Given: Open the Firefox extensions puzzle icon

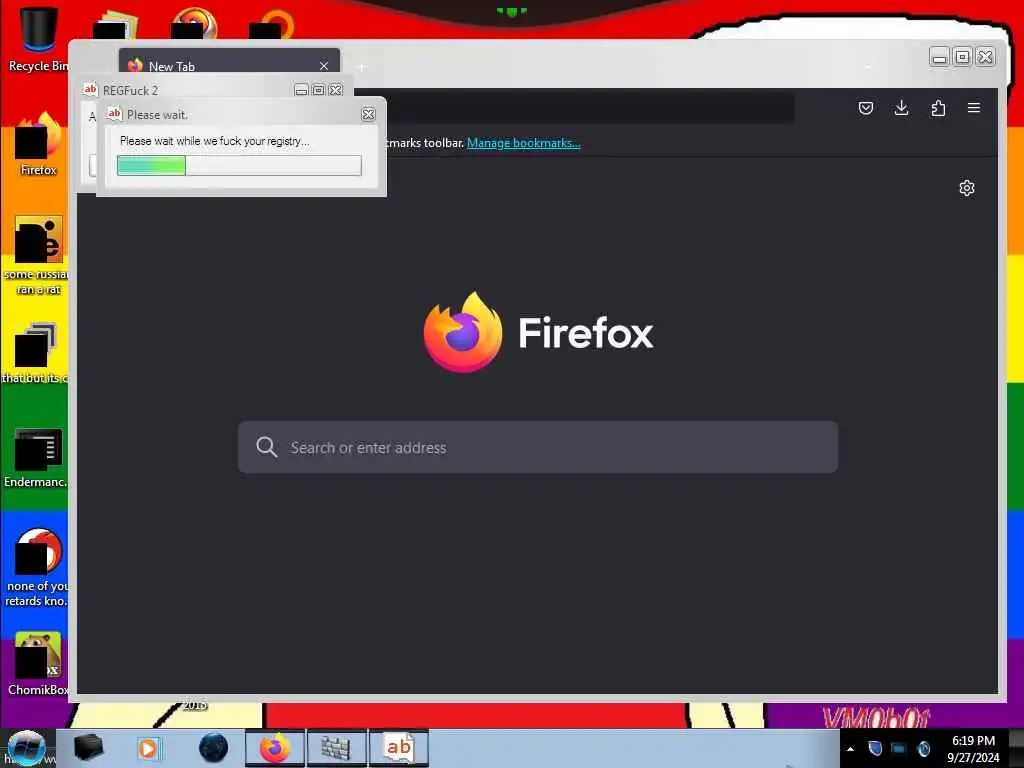Looking at the screenshot, I should pyautogui.click(x=938, y=108).
